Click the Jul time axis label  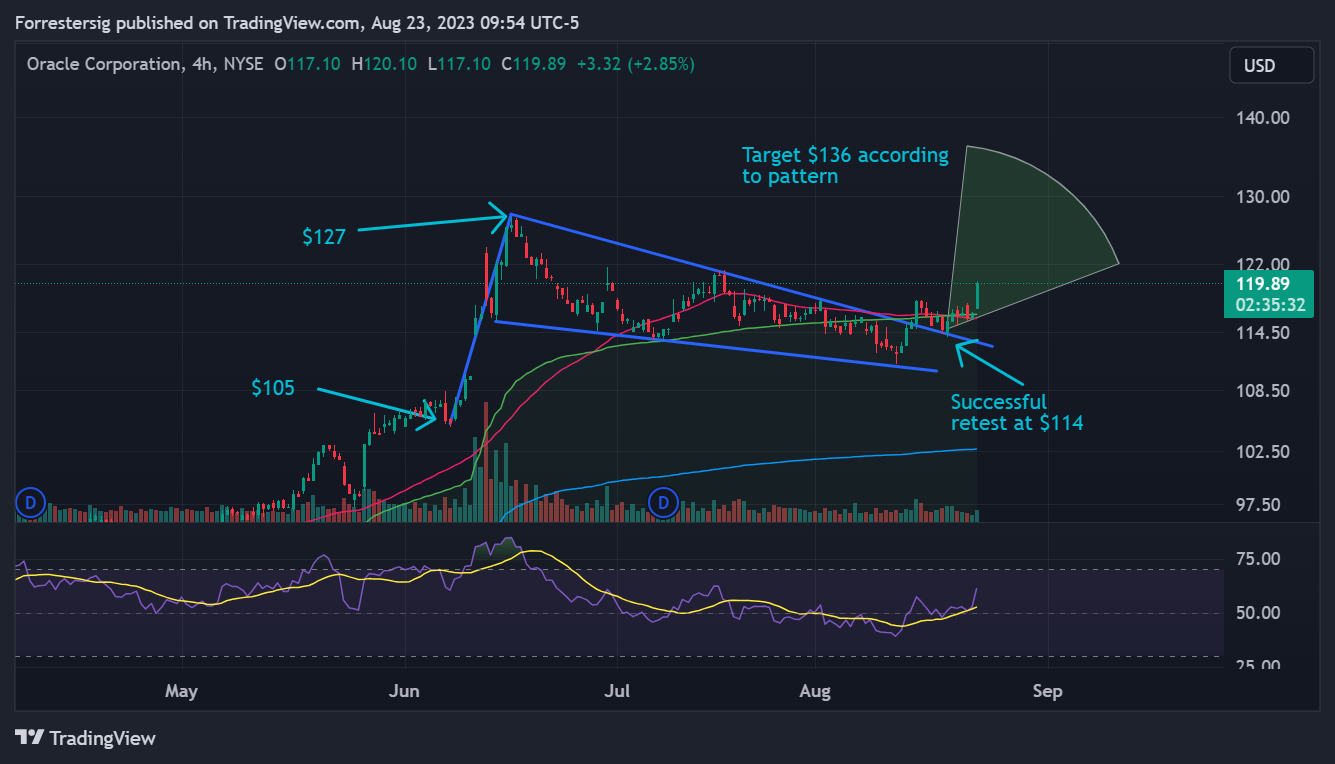617,691
